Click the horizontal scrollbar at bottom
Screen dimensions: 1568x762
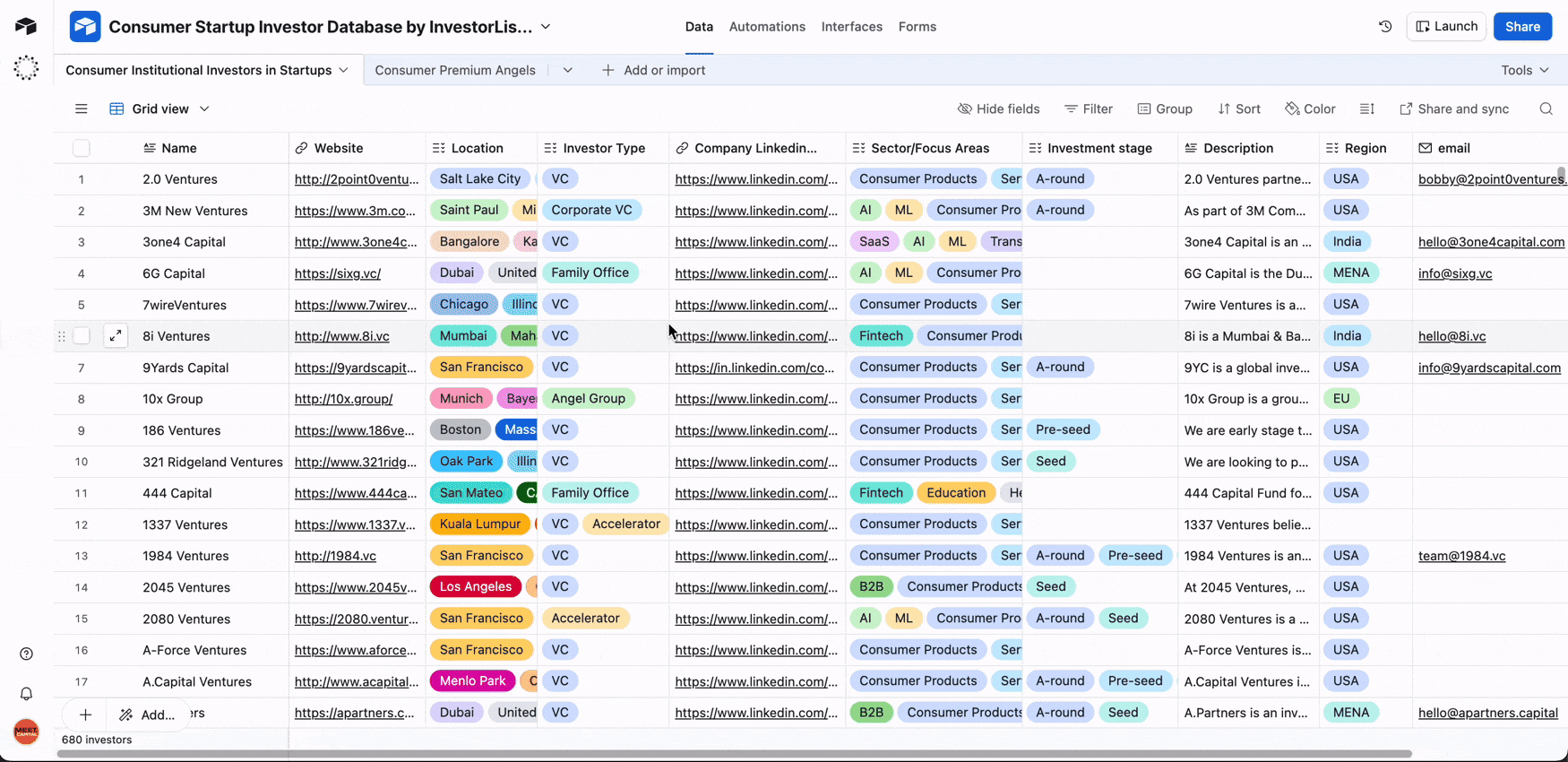[735, 754]
